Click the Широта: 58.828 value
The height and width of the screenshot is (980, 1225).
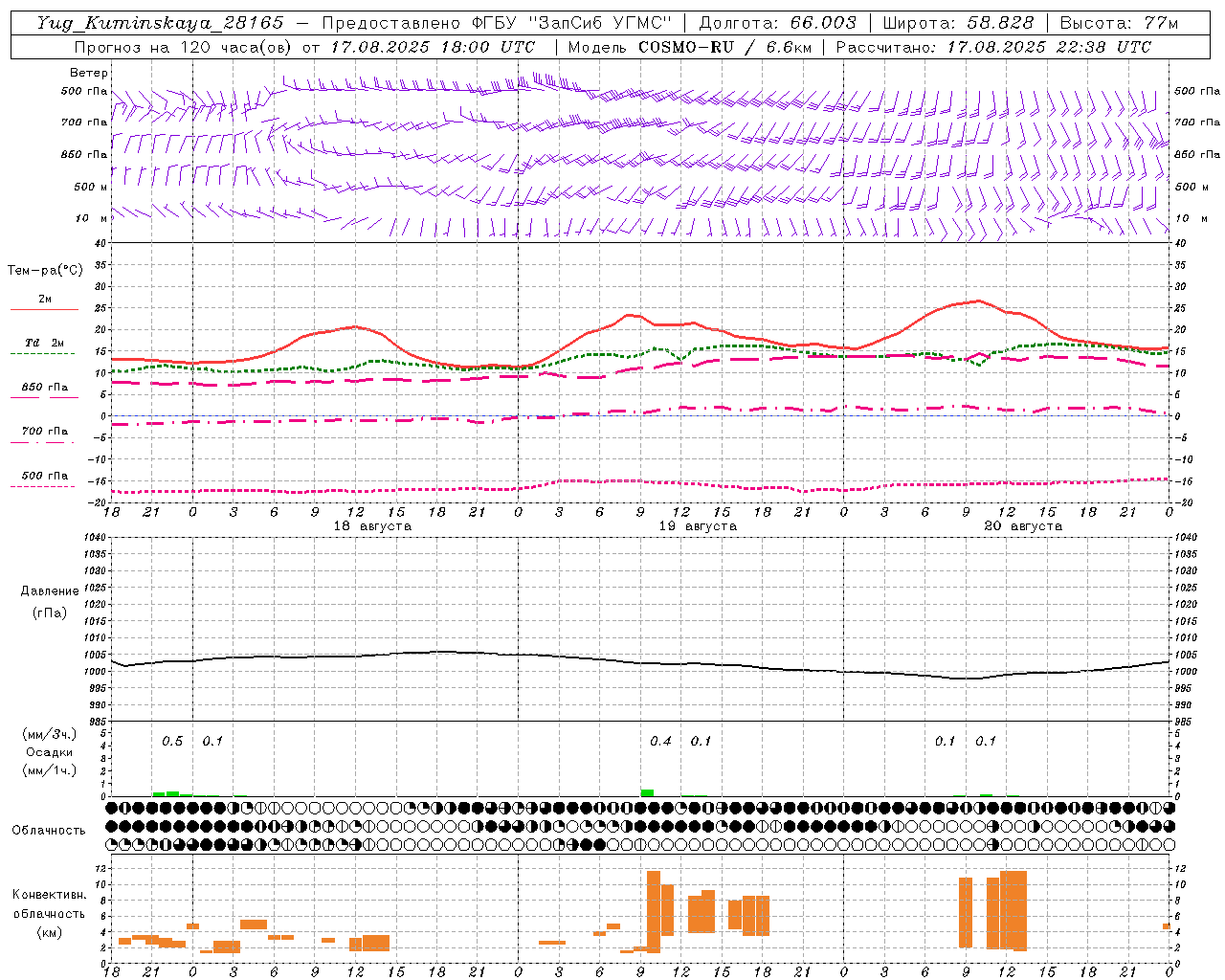click(x=958, y=23)
